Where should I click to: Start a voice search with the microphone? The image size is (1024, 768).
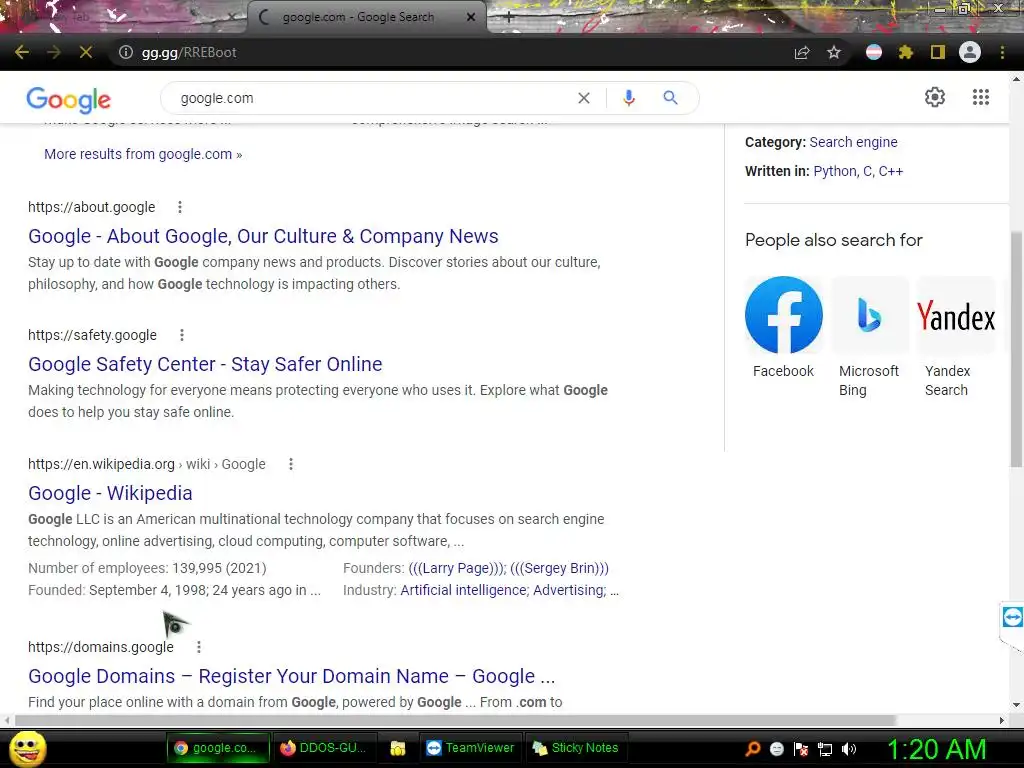point(629,98)
